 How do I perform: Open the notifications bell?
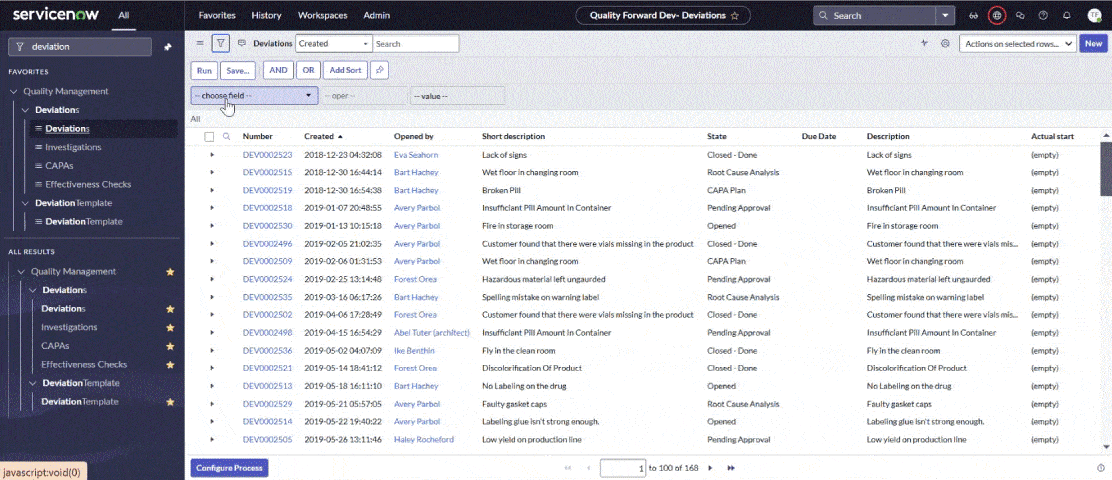tap(1066, 16)
